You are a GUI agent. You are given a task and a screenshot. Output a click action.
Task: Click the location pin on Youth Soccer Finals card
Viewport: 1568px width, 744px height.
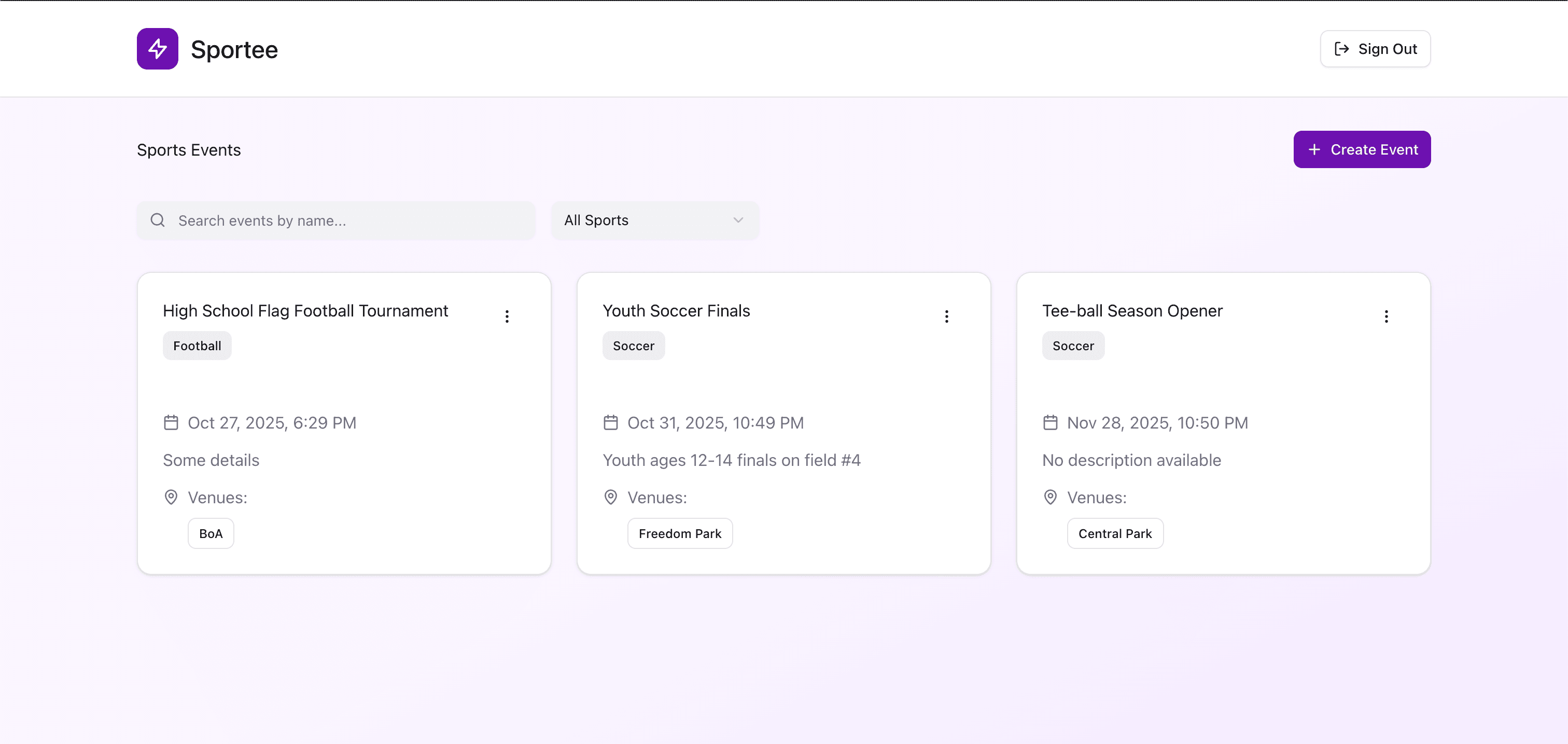610,497
